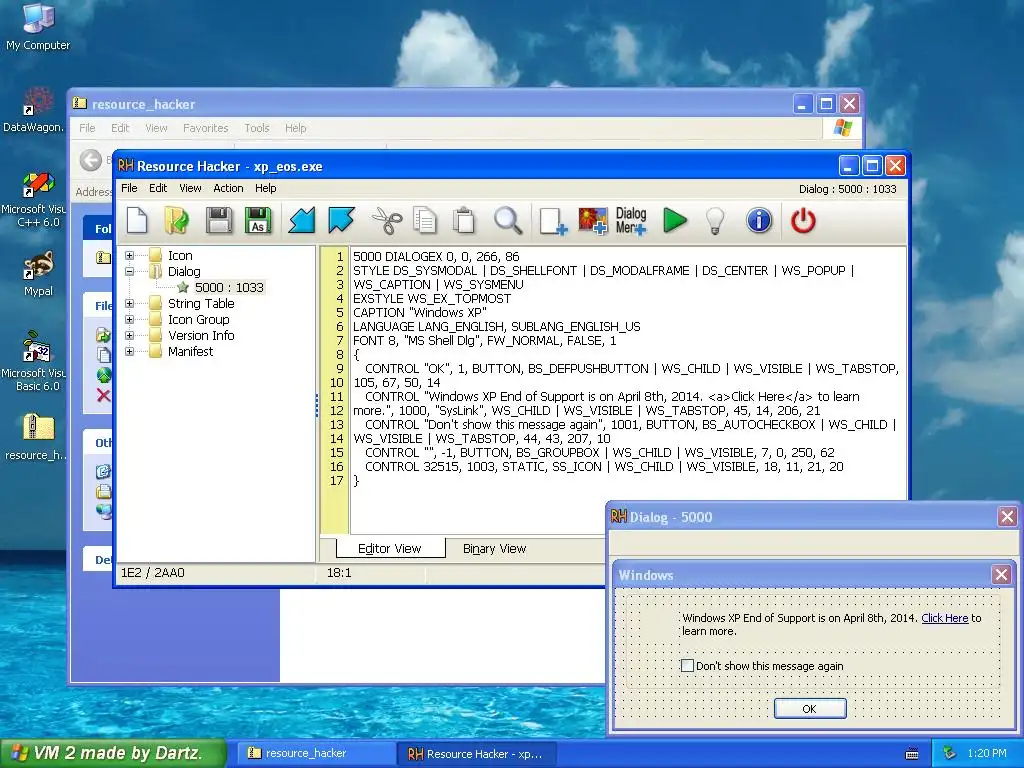Switch to resource_hacker taskbar button
The height and width of the screenshot is (768, 1024).
[x=315, y=753]
